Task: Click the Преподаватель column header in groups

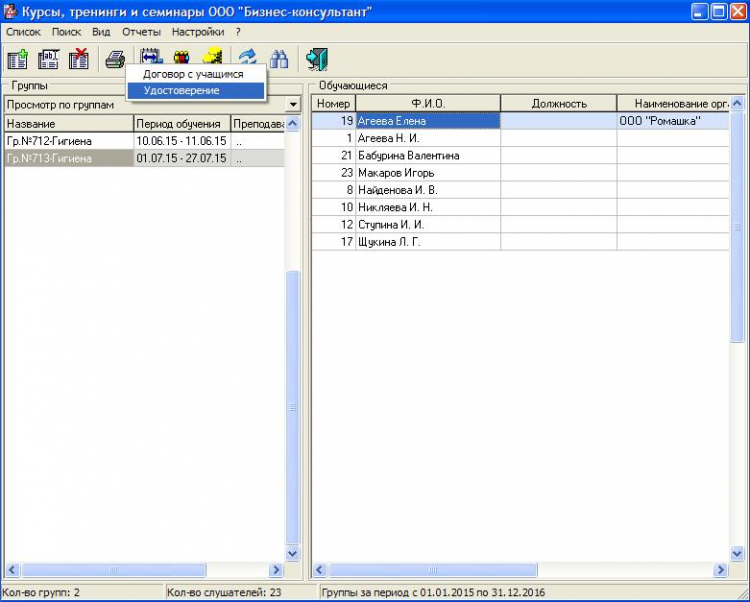Action: 257,124
